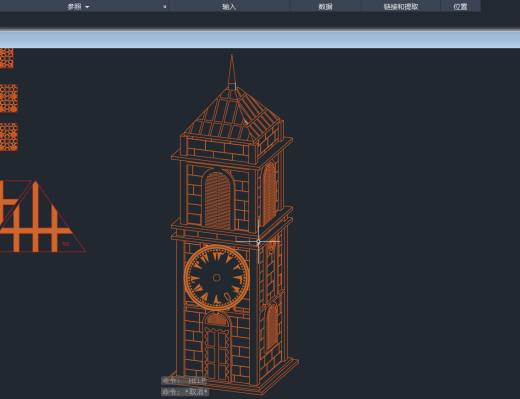The height and width of the screenshot is (399, 520).
Task: Select the spire on top of the tower roof
Action: [232, 72]
